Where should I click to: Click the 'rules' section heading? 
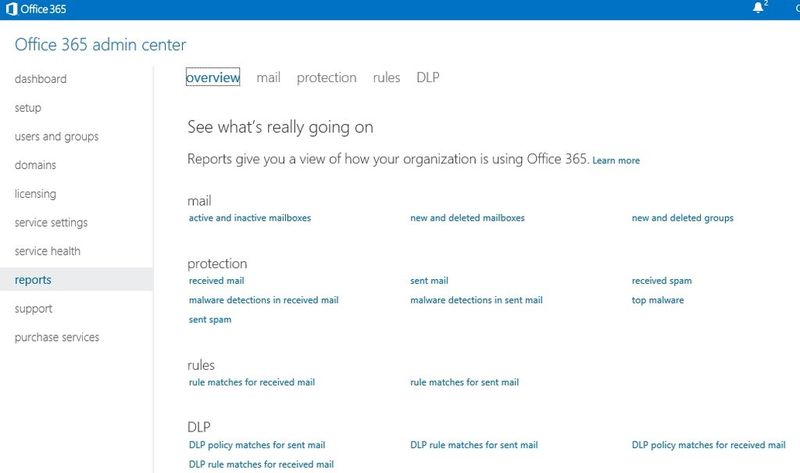[x=201, y=365]
